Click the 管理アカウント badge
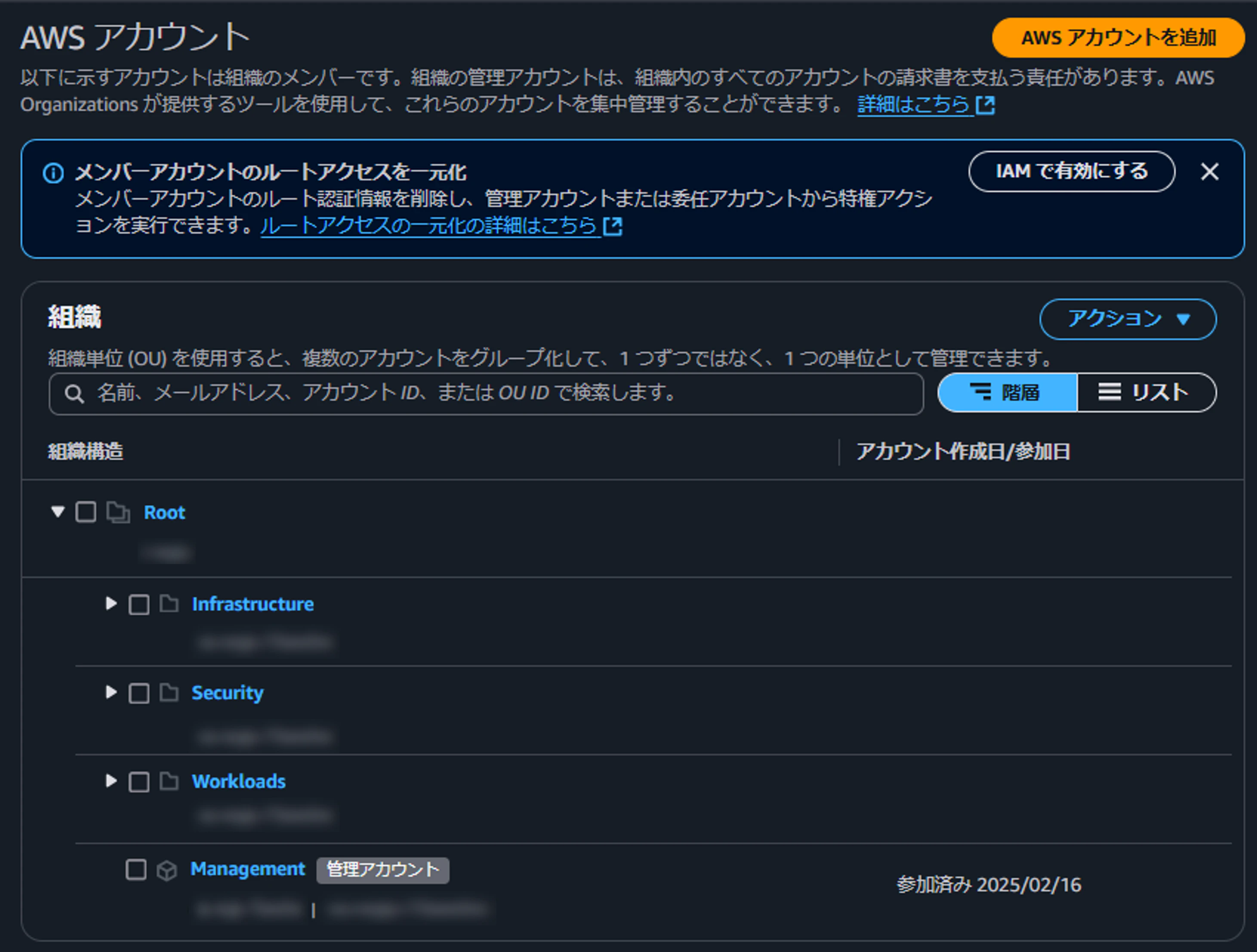The height and width of the screenshot is (952, 1257). (383, 870)
